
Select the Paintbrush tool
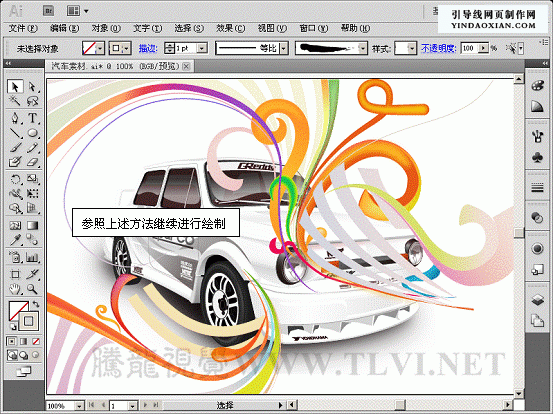click(x=15, y=147)
